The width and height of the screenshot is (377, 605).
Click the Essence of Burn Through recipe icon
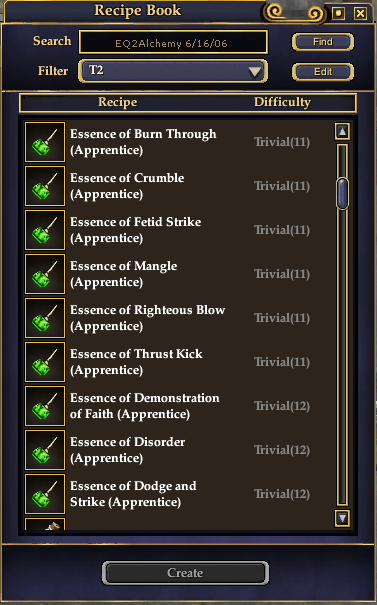(45, 142)
